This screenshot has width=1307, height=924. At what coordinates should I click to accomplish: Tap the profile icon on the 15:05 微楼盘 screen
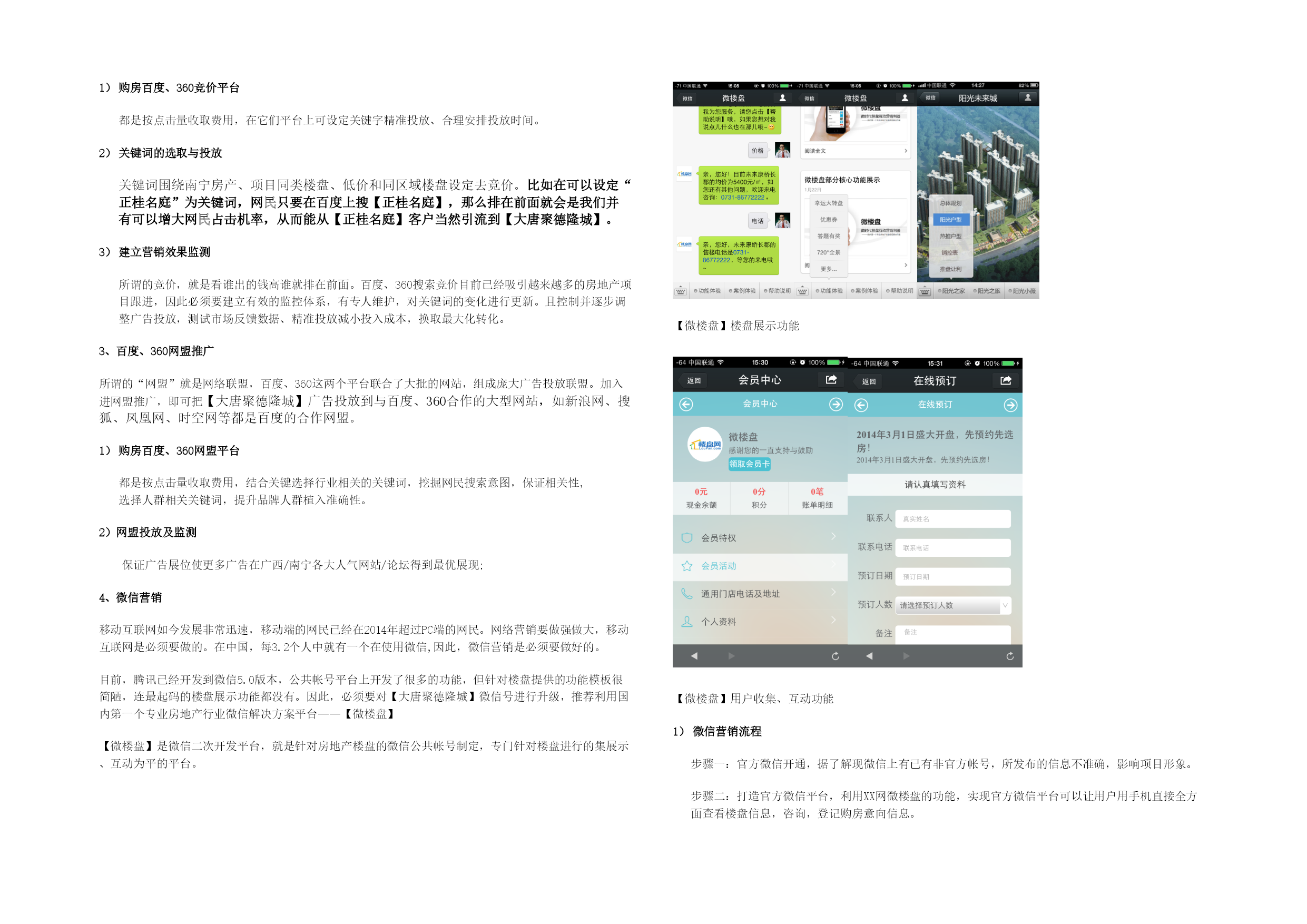(x=905, y=98)
